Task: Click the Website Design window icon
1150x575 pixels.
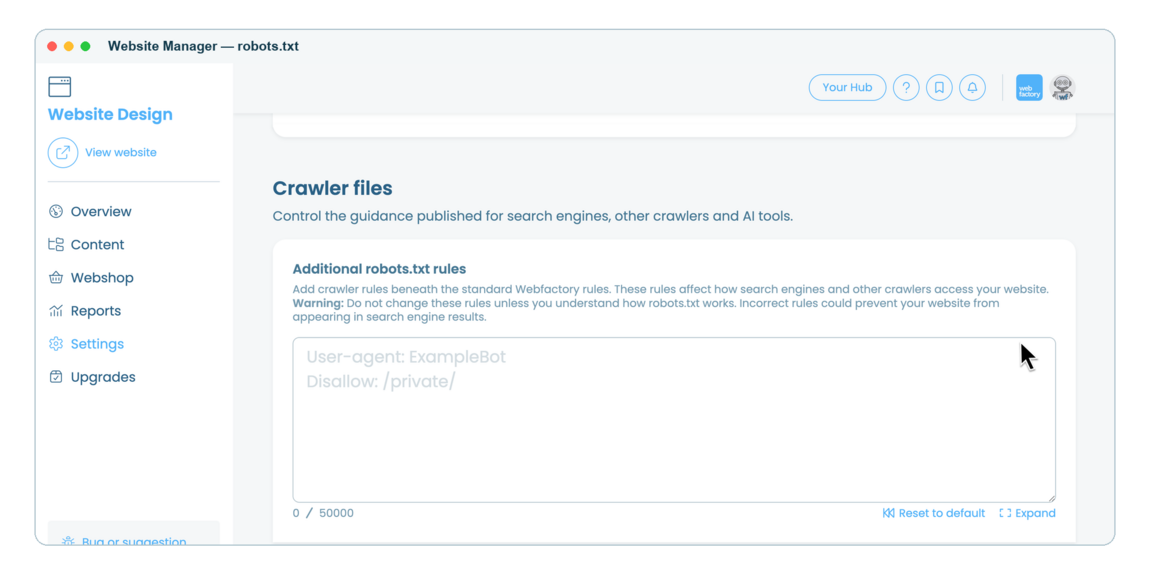Action: pyautogui.click(x=59, y=87)
